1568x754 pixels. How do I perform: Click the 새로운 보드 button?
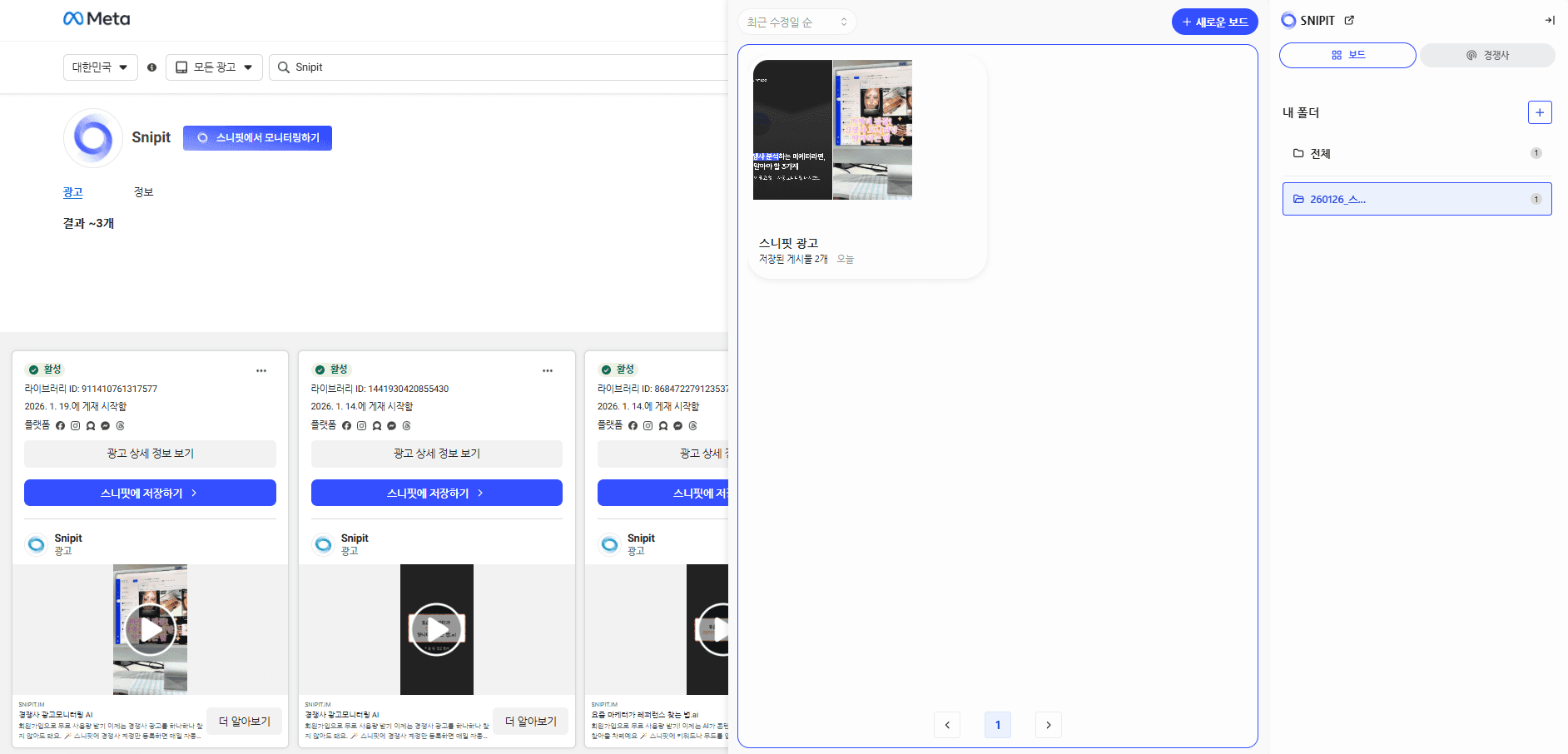click(x=1214, y=22)
